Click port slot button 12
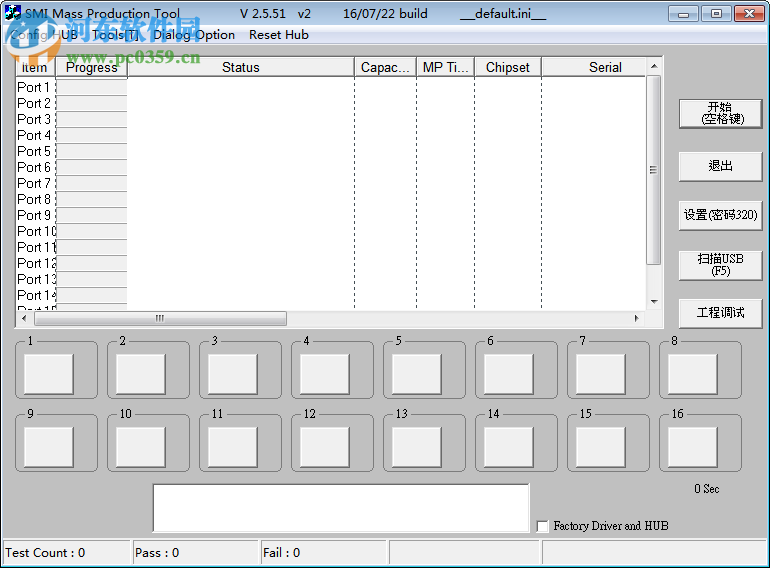 tap(325, 447)
